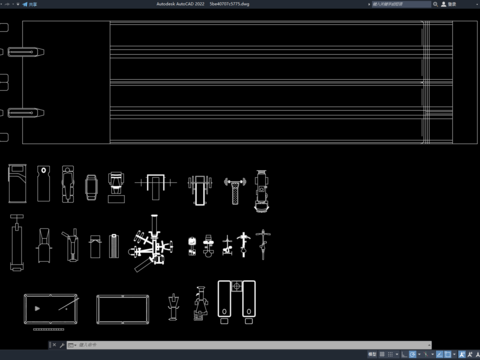This screenshot has height=360, width=480.
Task: Click the highlighted annotation visibility icon
Action: [462, 354]
